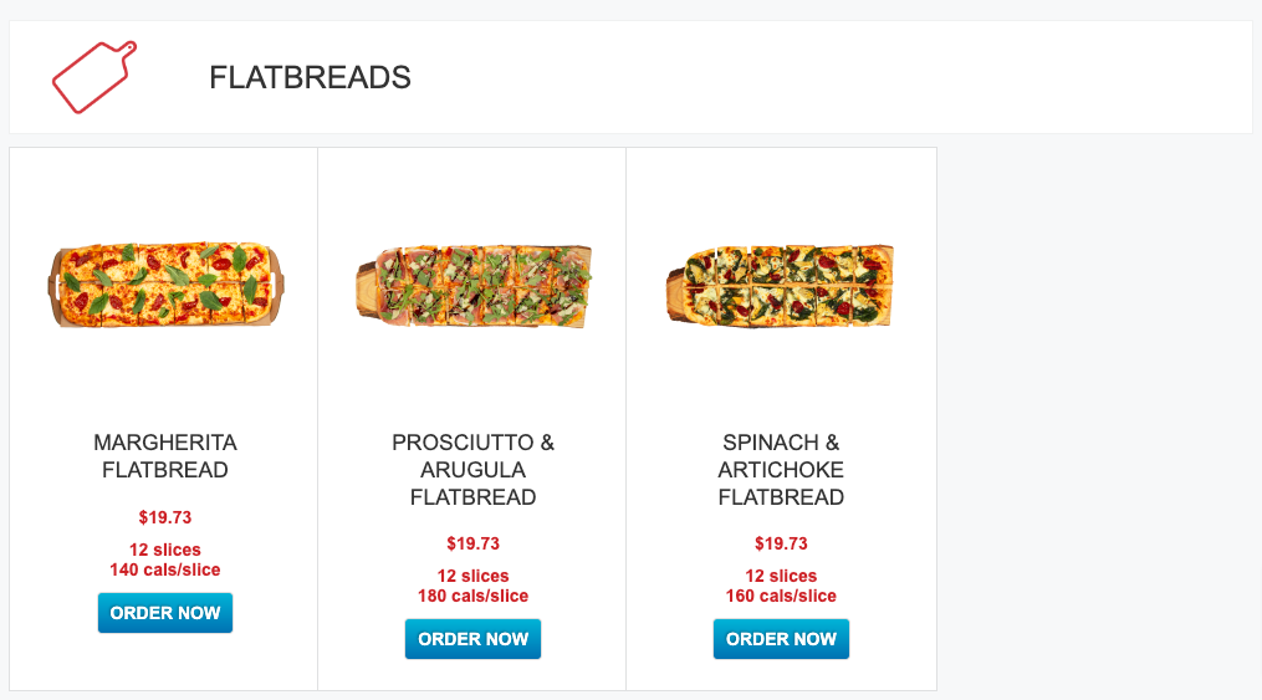Viewport: 1262px width, 700px height.
Task: Click the 160 cals/slice text
Action: tap(781, 596)
